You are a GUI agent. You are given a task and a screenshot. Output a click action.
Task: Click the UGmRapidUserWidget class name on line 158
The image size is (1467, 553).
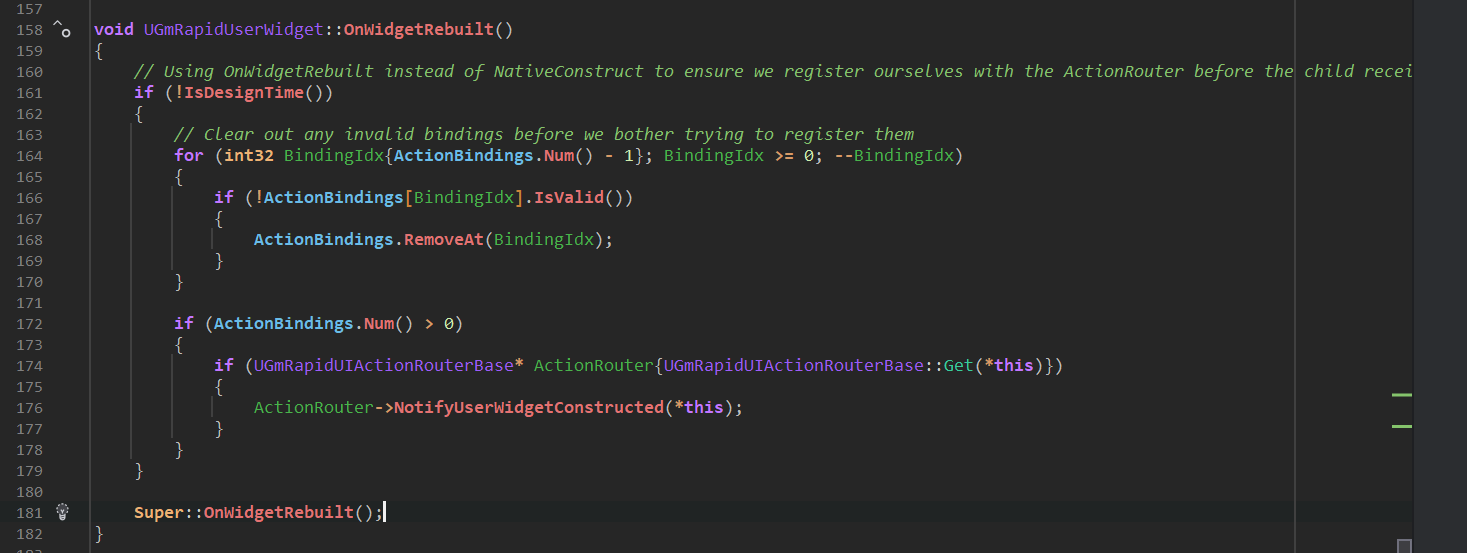[234, 29]
